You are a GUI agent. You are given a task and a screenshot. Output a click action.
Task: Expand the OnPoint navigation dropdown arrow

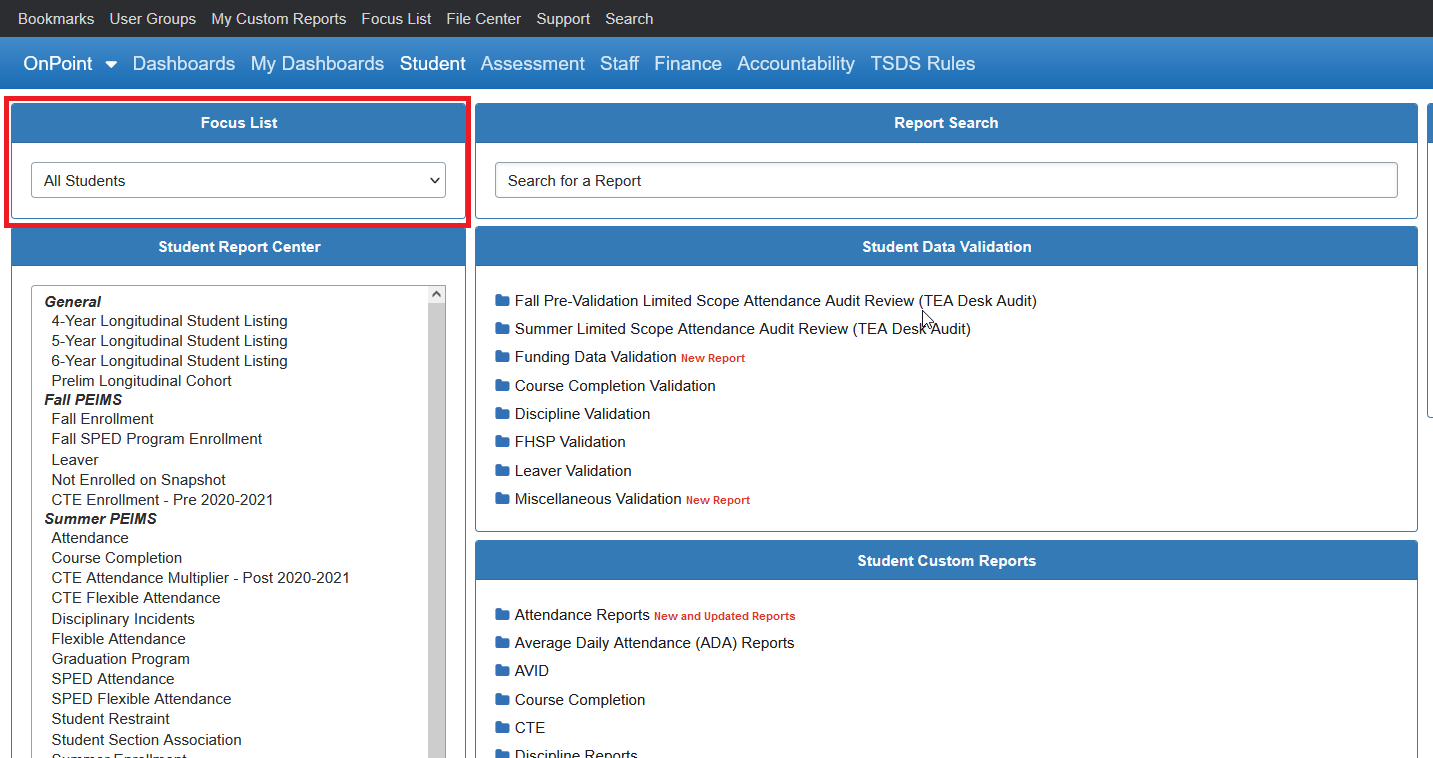(111, 63)
